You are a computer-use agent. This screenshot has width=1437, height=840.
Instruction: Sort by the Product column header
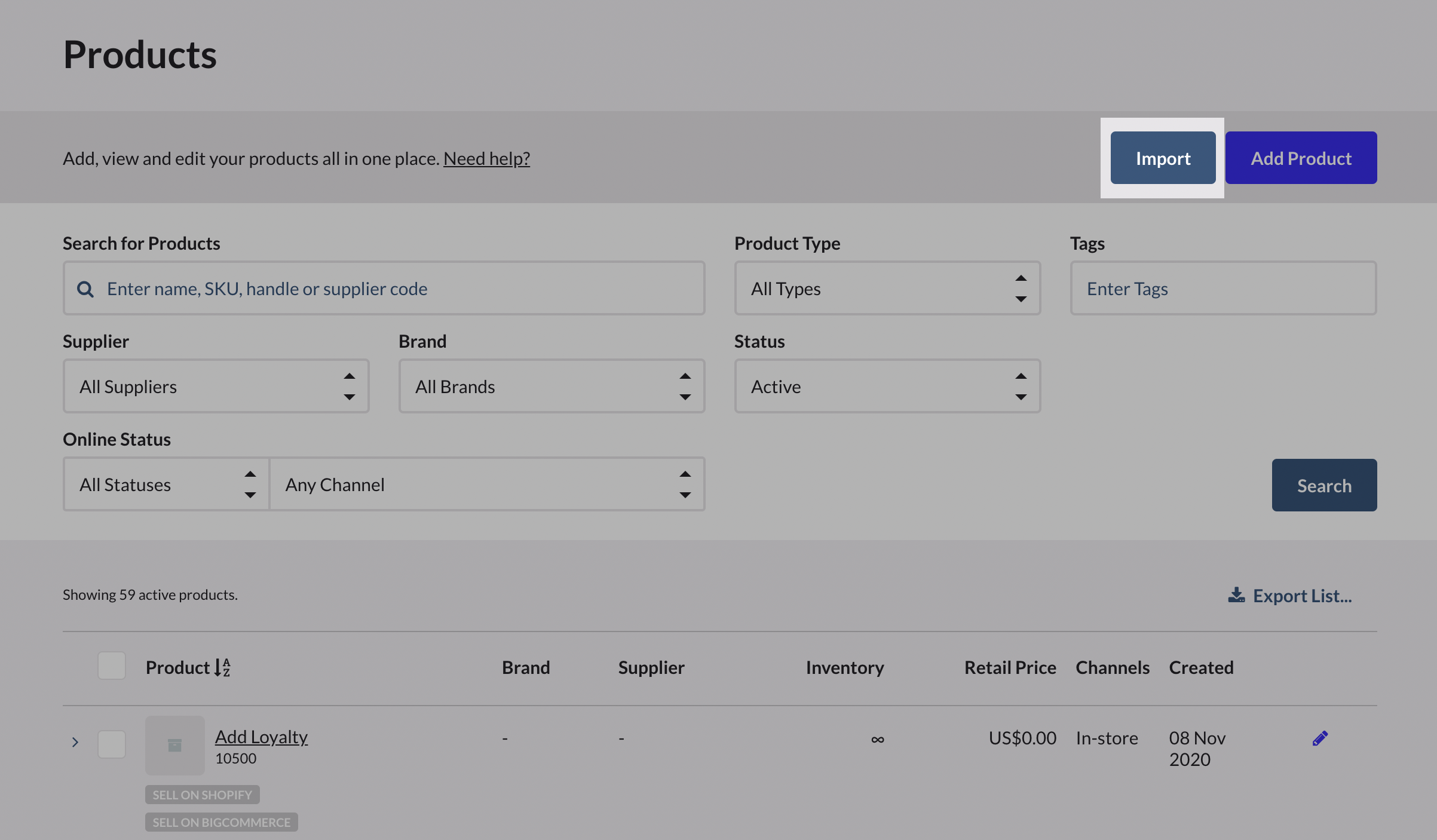click(188, 667)
